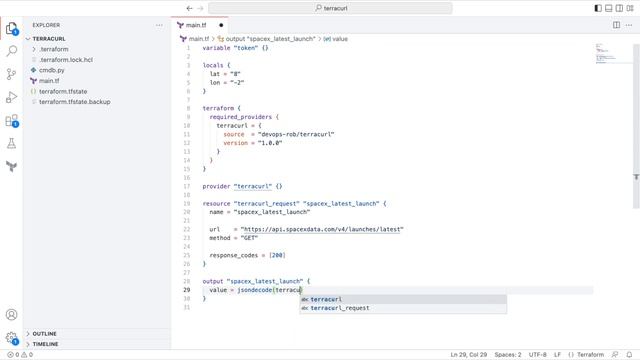Click the main.tf breadcrumb
640x360 pixels.
(x=195, y=39)
